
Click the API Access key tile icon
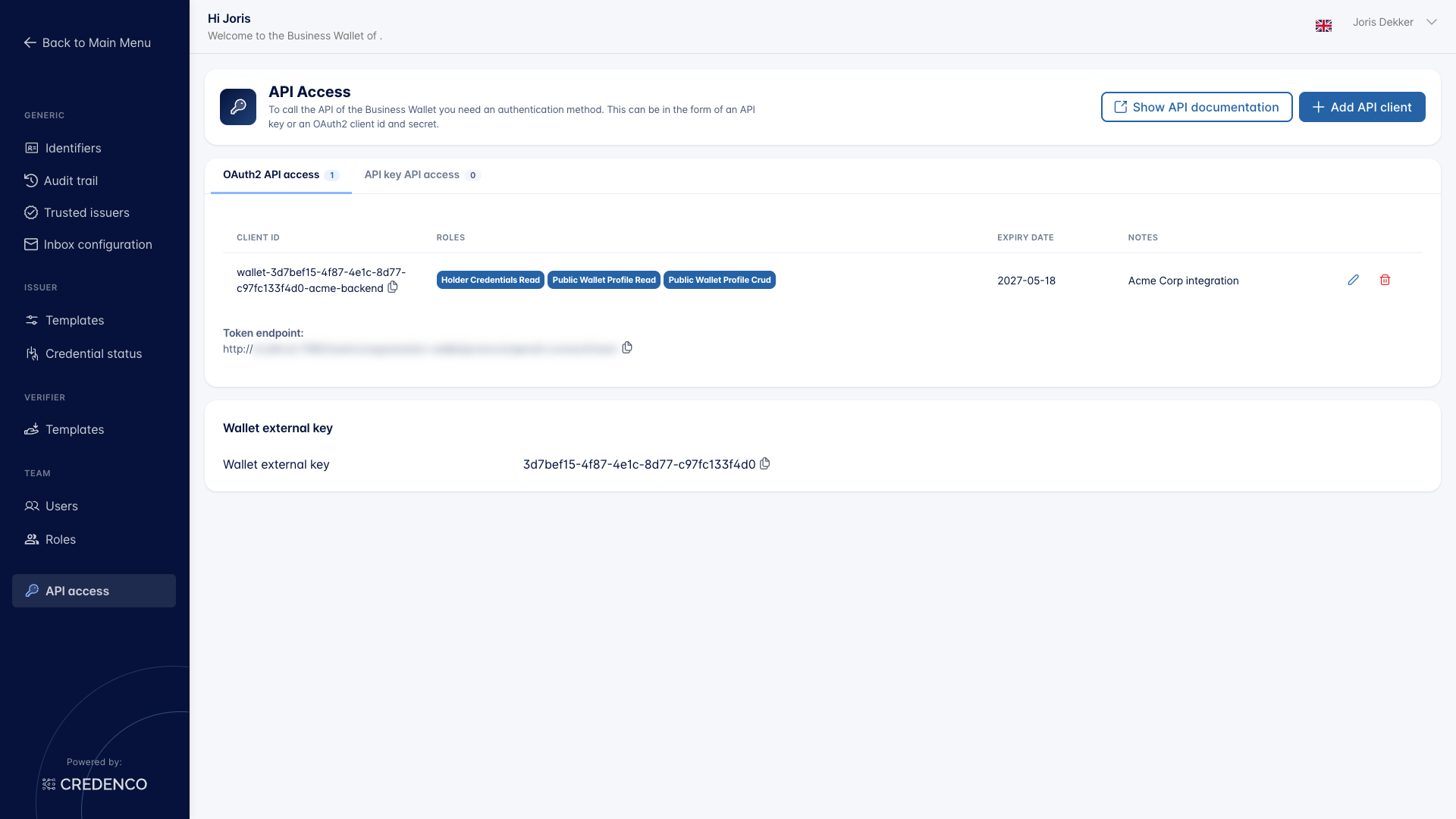point(238,107)
